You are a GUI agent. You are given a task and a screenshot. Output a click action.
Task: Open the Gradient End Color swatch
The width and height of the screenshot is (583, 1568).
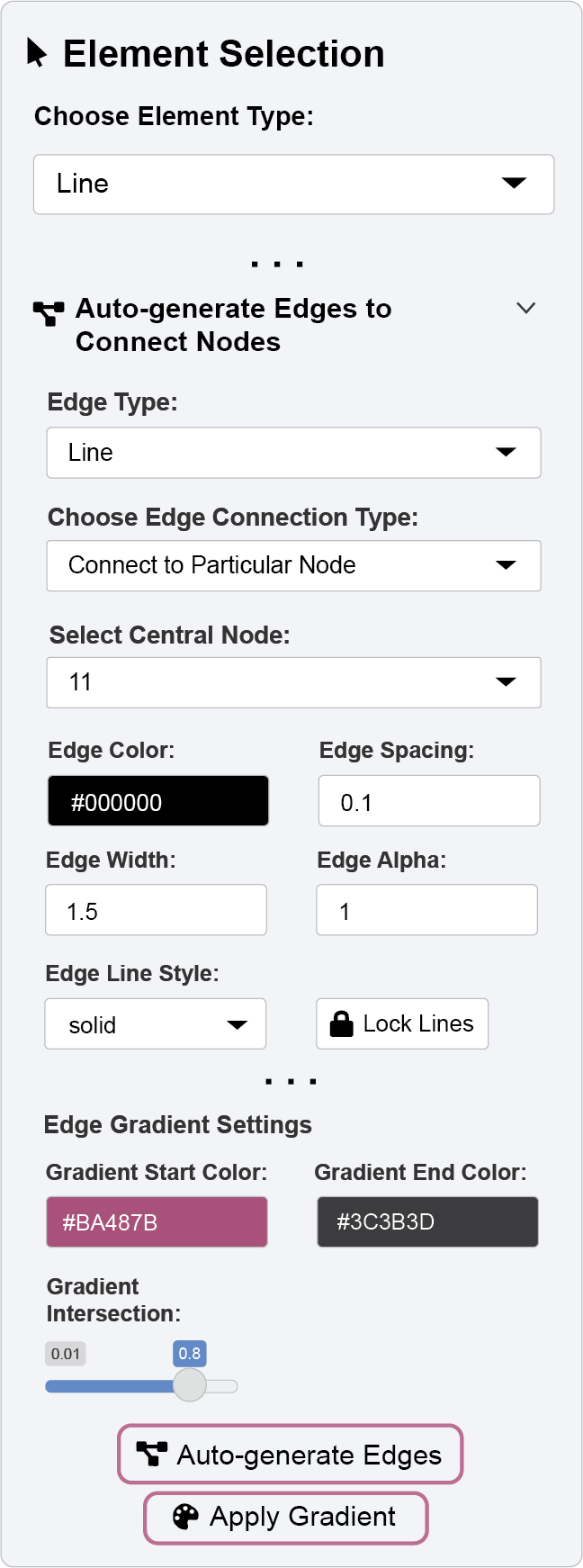click(427, 1221)
